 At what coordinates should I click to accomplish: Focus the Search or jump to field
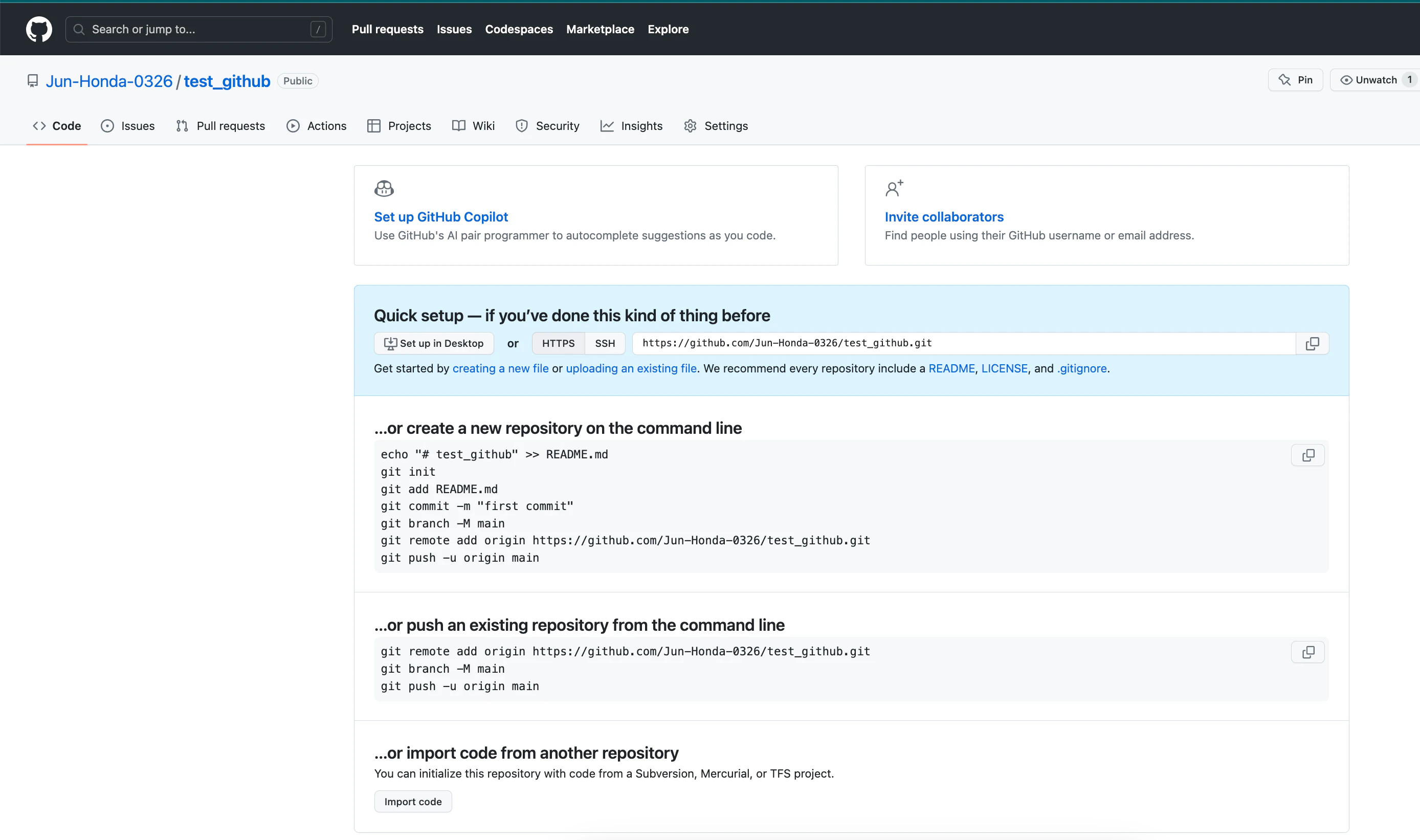[198, 30]
